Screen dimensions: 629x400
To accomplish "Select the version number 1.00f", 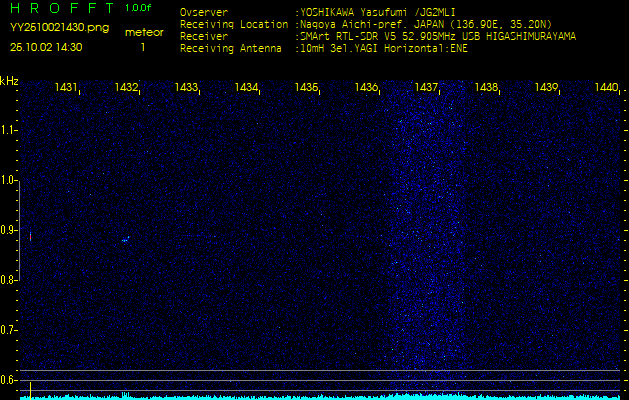I will click(x=138, y=8).
